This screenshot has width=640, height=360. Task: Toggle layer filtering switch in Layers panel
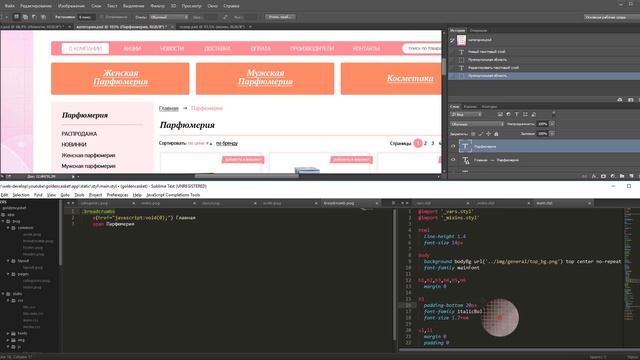[x=553, y=114]
